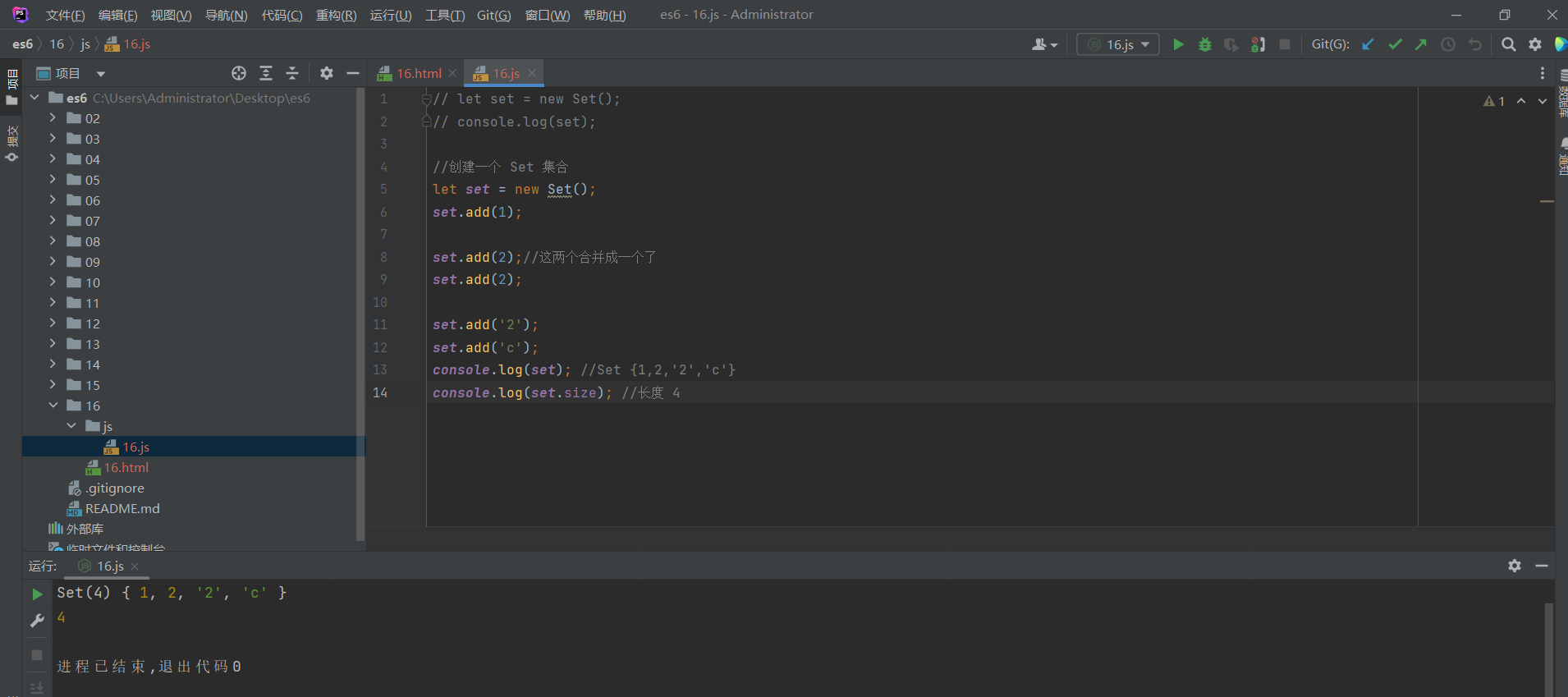The image size is (1568, 697).
Task: Click es6 breadcrumb in navigation bar
Action: point(23,44)
